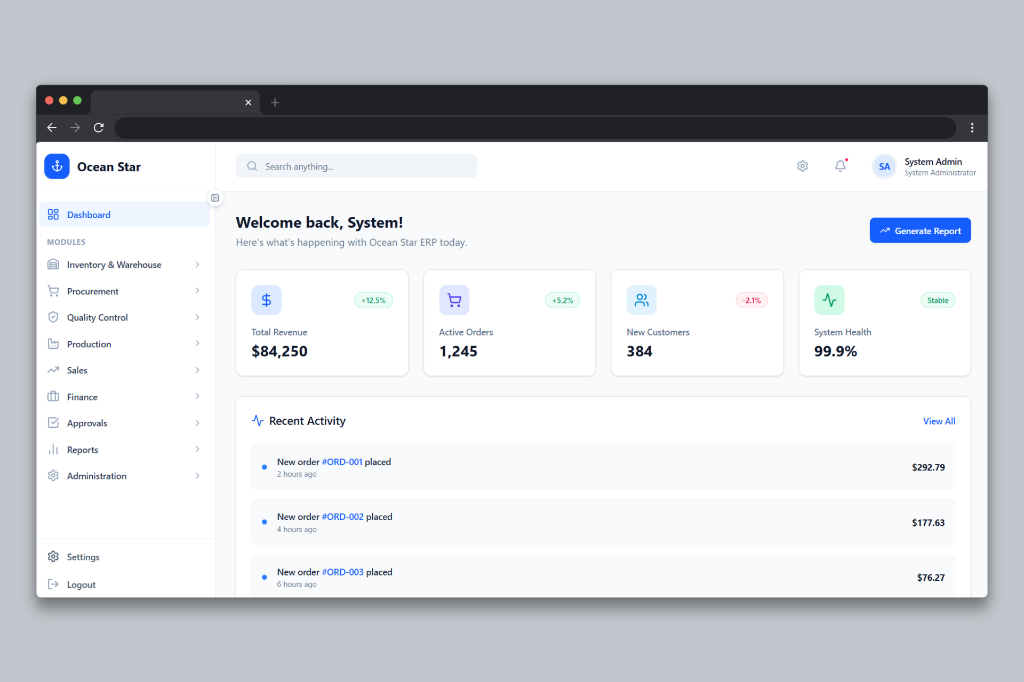The height and width of the screenshot is (682, 1024).
Task: Expand the Reports chevron
Action: (x=197, y=449)
